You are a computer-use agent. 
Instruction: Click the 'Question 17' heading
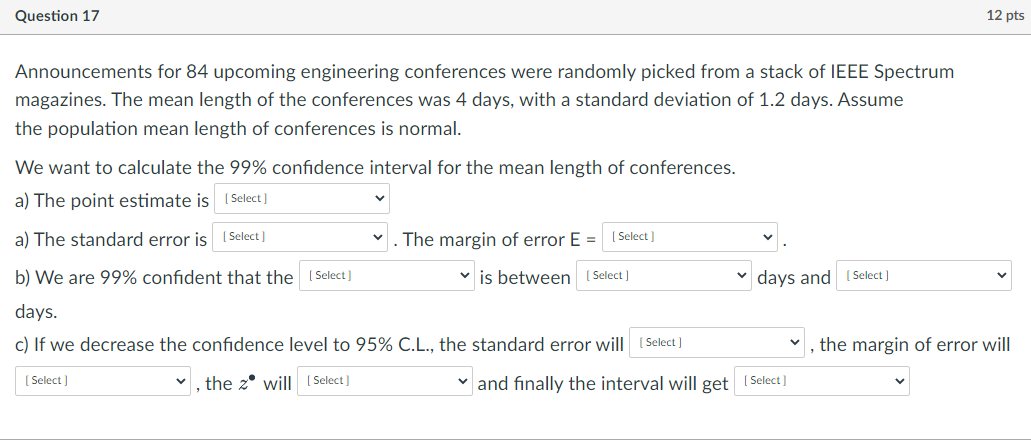click(56, 16)
